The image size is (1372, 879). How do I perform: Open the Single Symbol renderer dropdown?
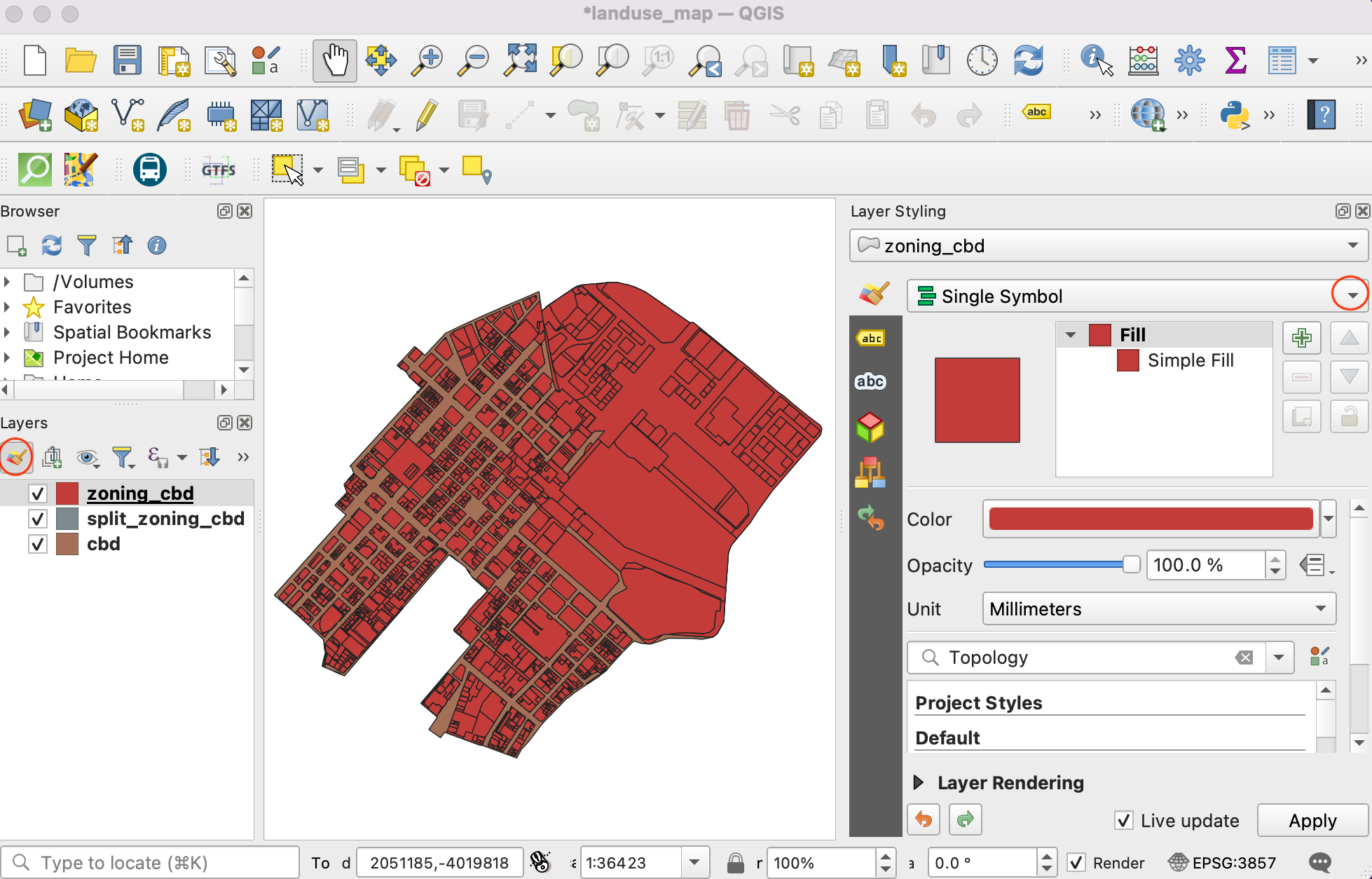point(1352,296)
